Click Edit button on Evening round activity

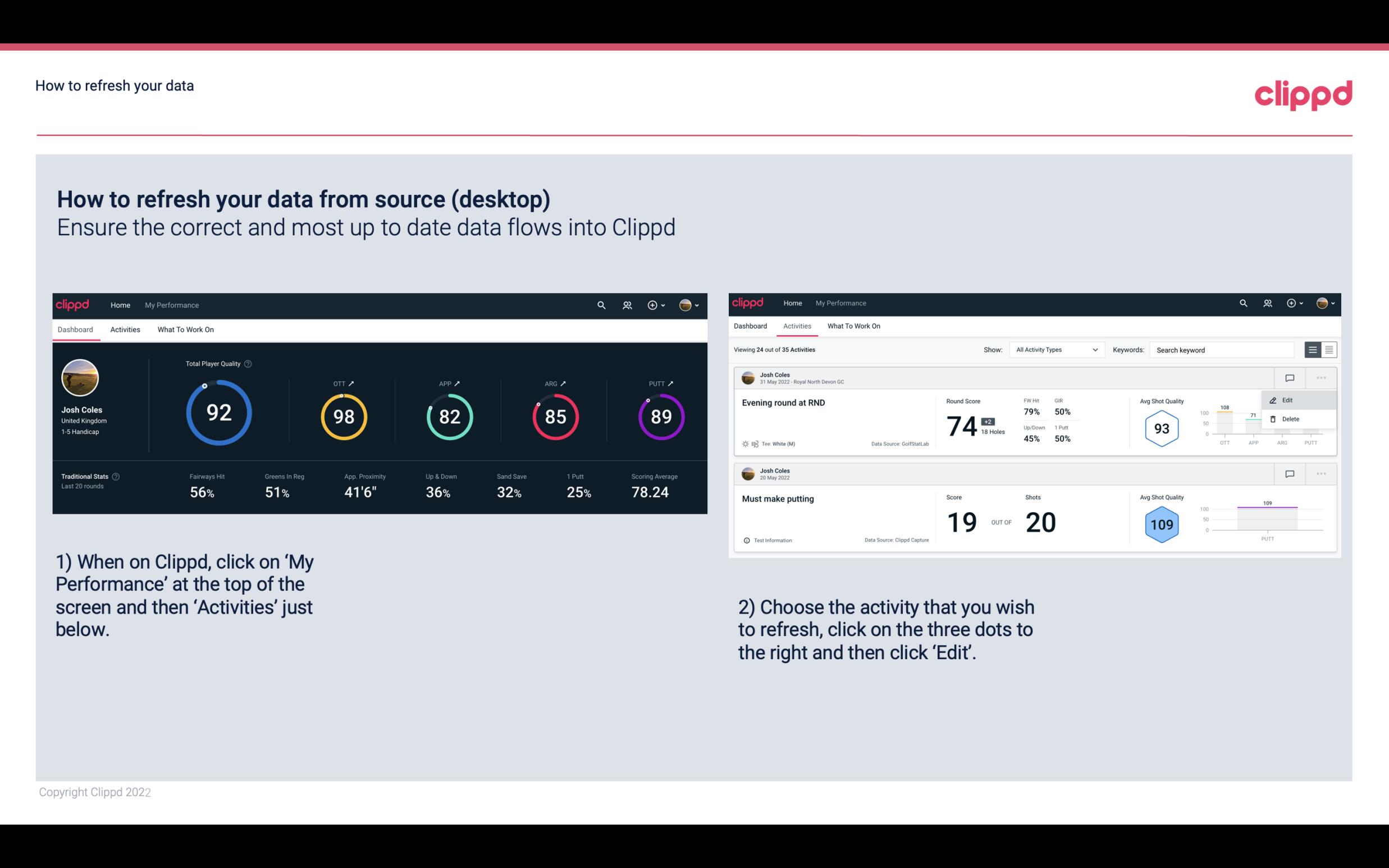pyautogui.click(x=1290, y=399)
